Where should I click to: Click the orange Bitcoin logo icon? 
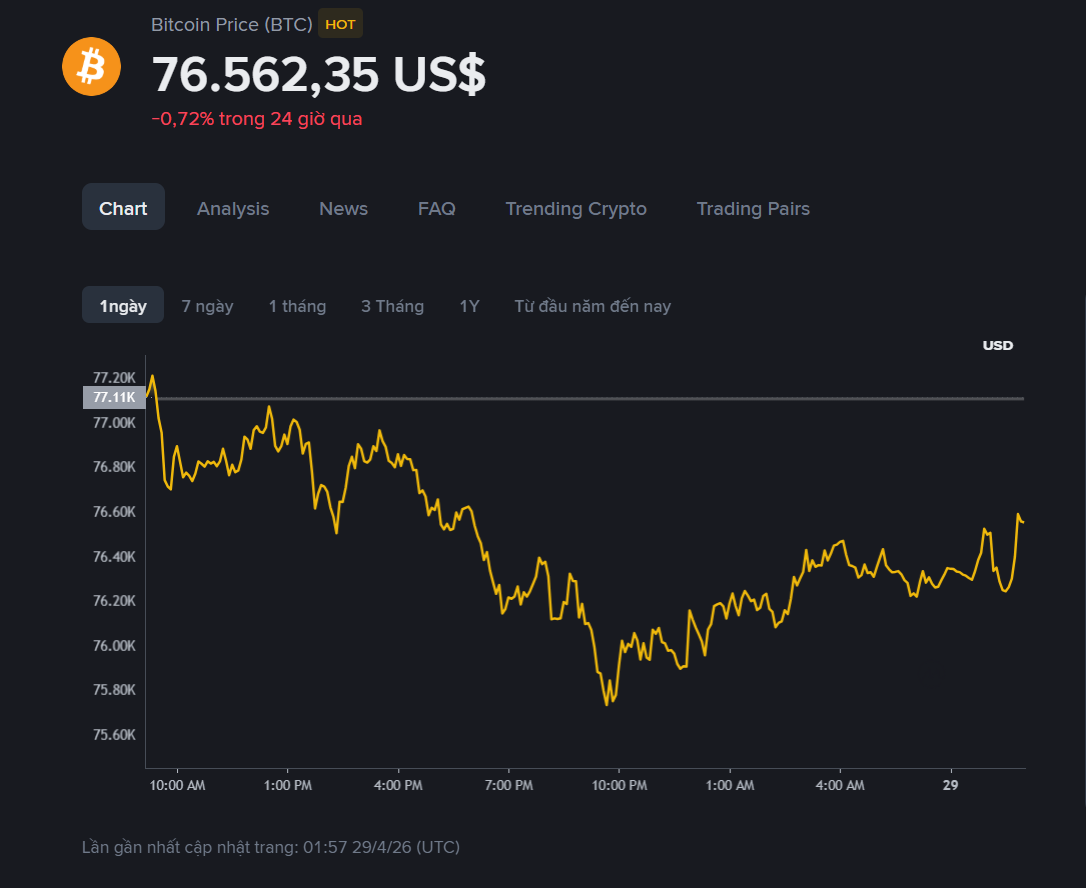(91, 67)
